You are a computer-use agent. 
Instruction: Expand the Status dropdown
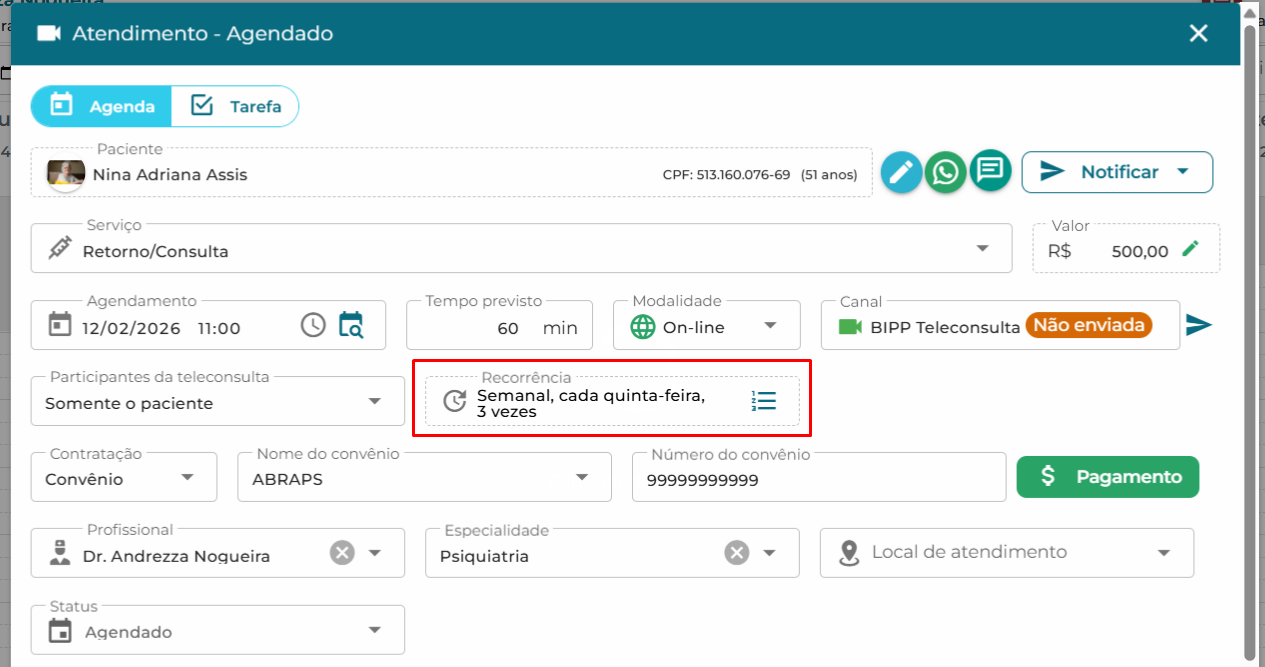click(375, 630)
